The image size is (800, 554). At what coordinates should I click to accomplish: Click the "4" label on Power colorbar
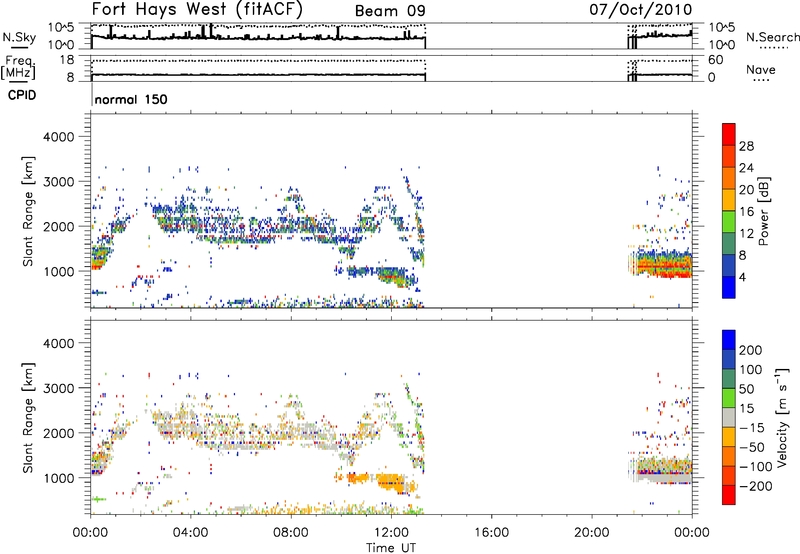point(742,278)
